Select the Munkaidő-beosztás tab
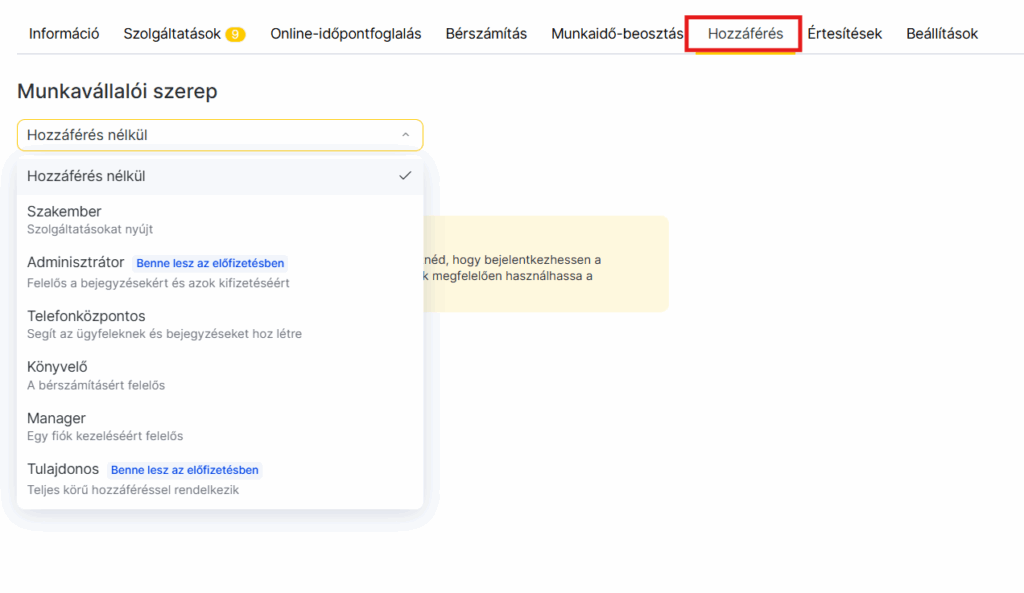 click(616, 34)
